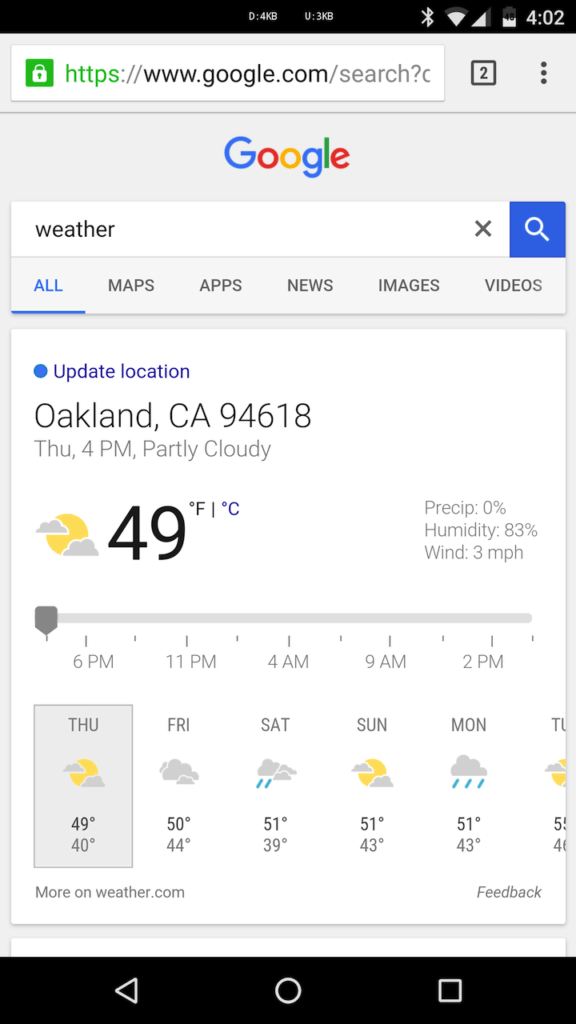This screenshot has height=1024, width=576.
Task: Tap the URL address bar field
Action: 228,73
